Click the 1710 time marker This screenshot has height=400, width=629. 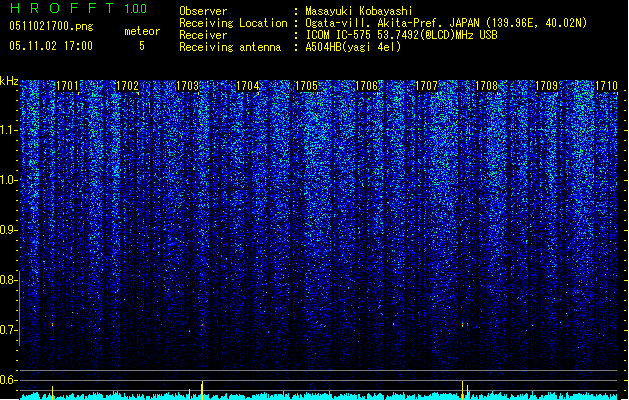coord(607,86)
